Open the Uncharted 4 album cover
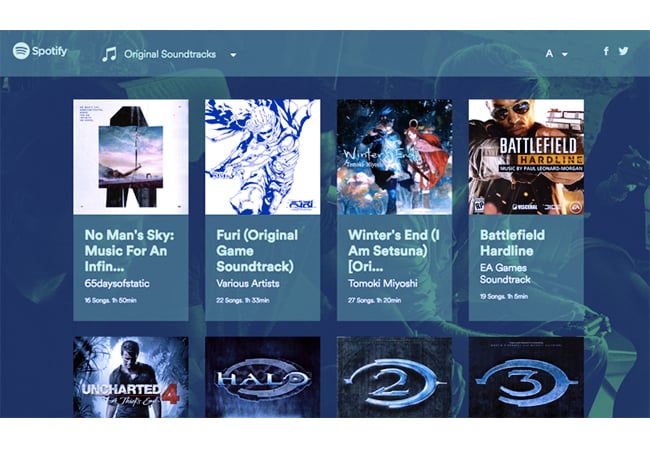The image size is (650, 450). (131, 377)
